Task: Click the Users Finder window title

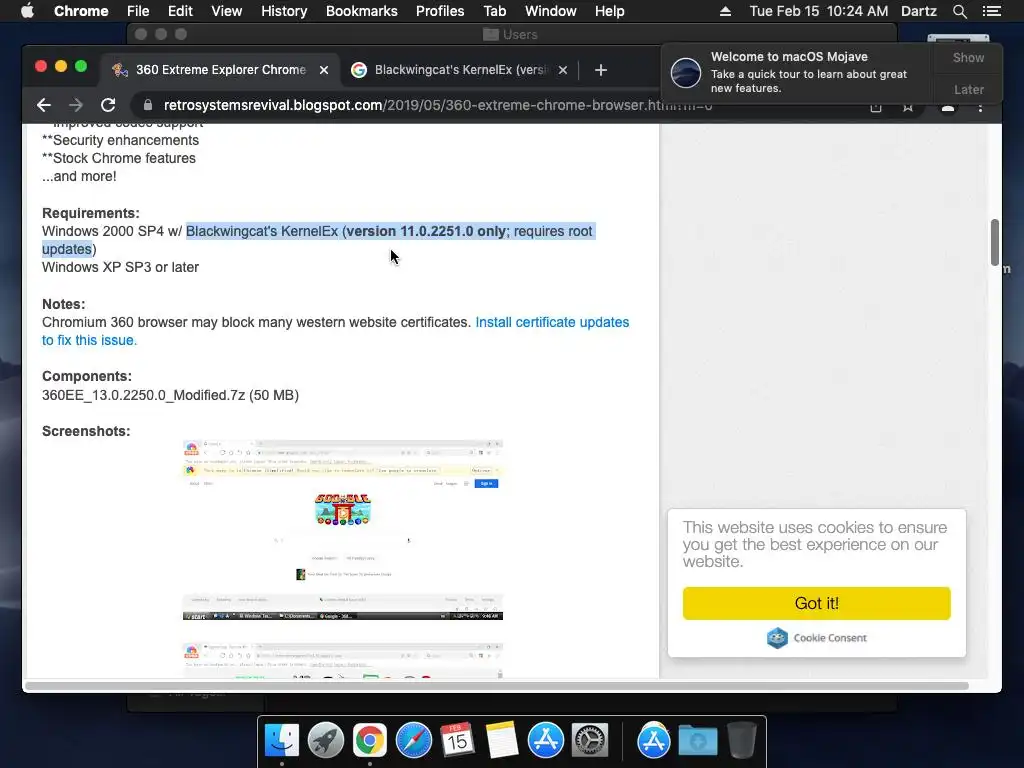Action: 511,34
